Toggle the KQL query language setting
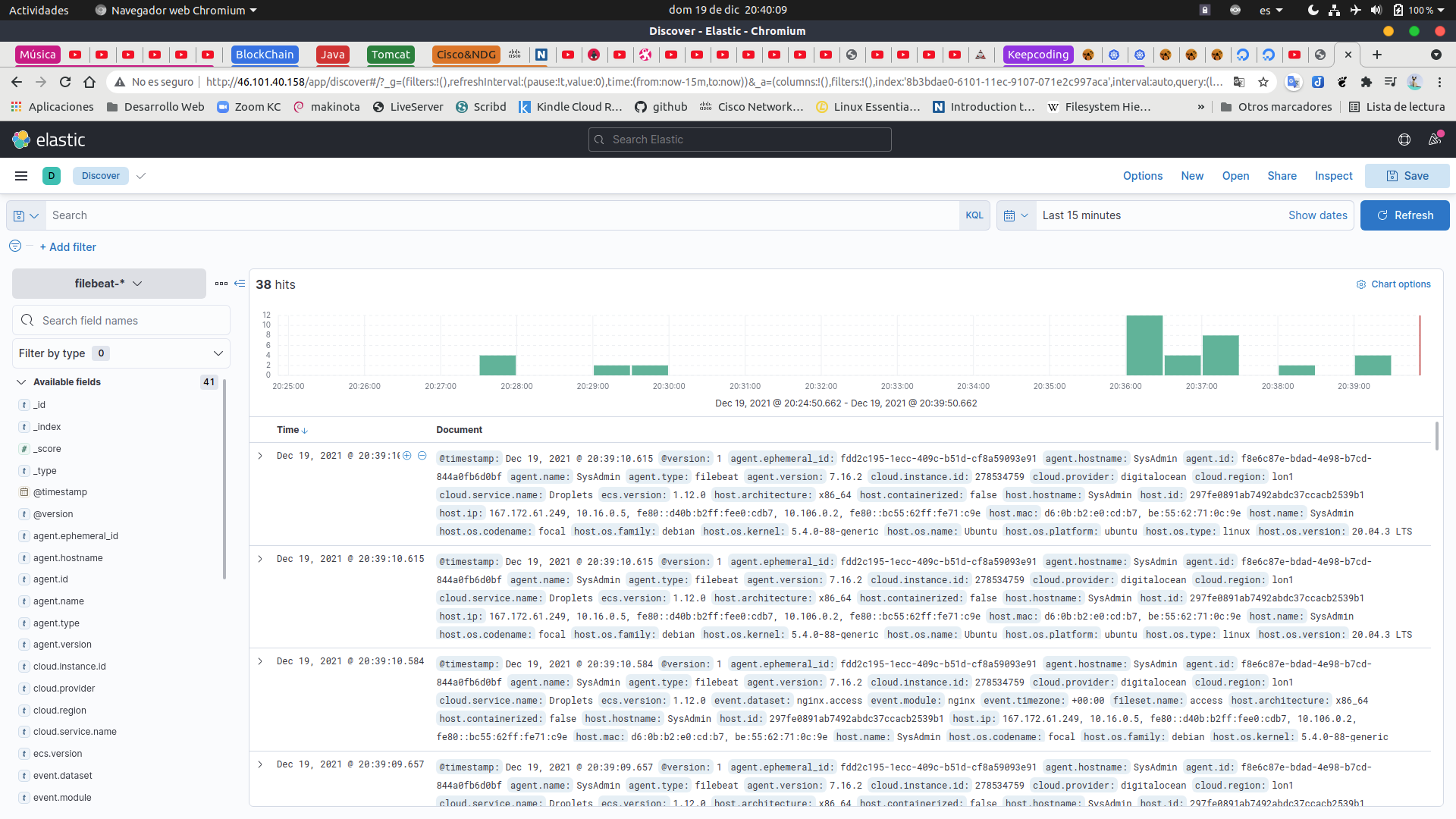The width and height of the screenshot is (1456, 819). click(x=974, y=215)
